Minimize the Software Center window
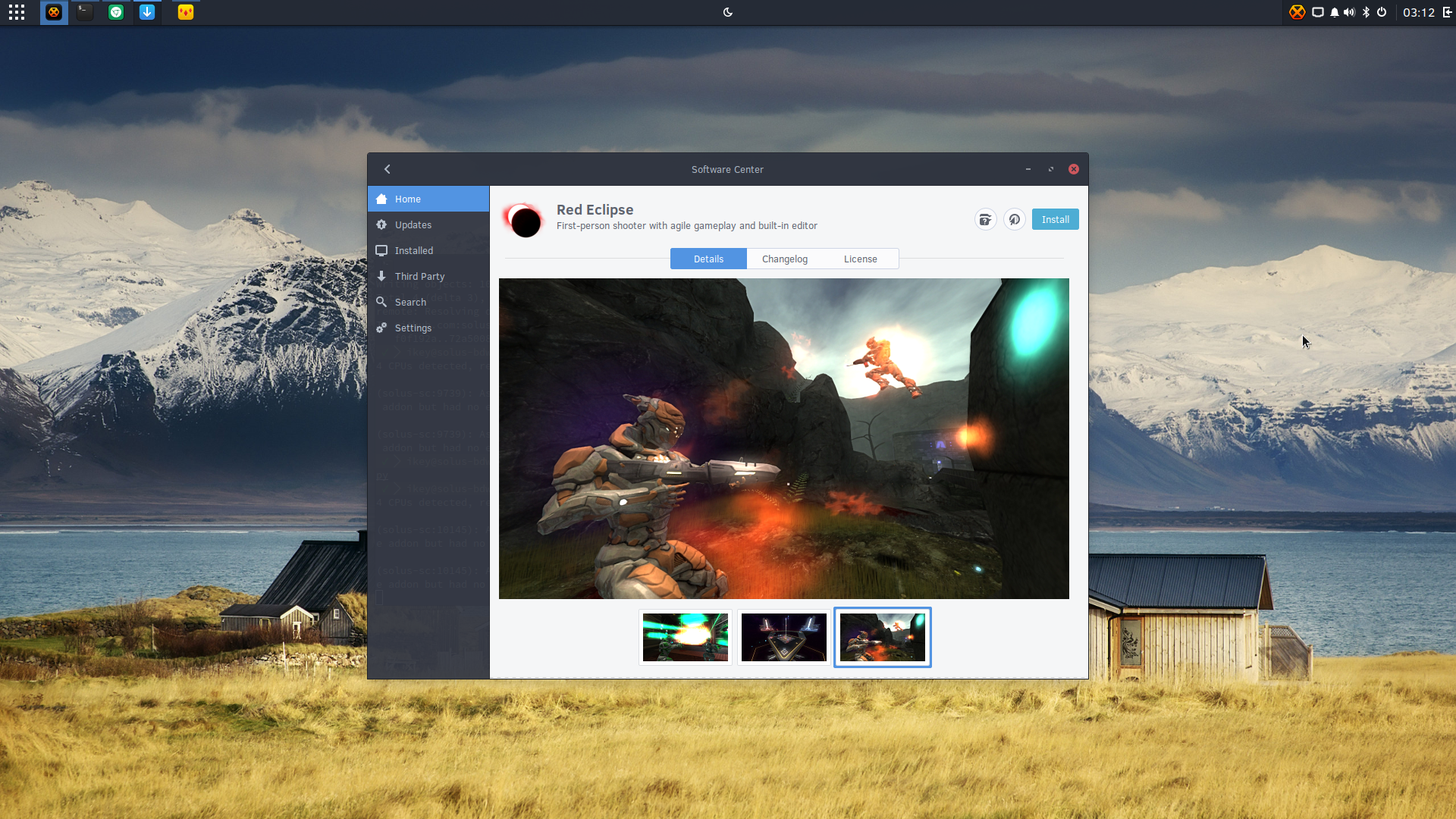Screen dimensions: 1456x819 (x=1028, y=169)
